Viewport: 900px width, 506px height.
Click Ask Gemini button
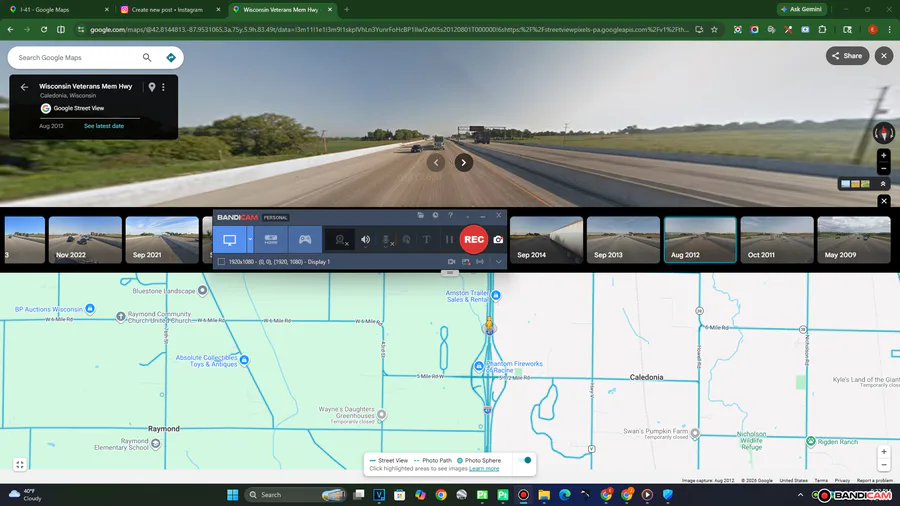coord(801,9)
